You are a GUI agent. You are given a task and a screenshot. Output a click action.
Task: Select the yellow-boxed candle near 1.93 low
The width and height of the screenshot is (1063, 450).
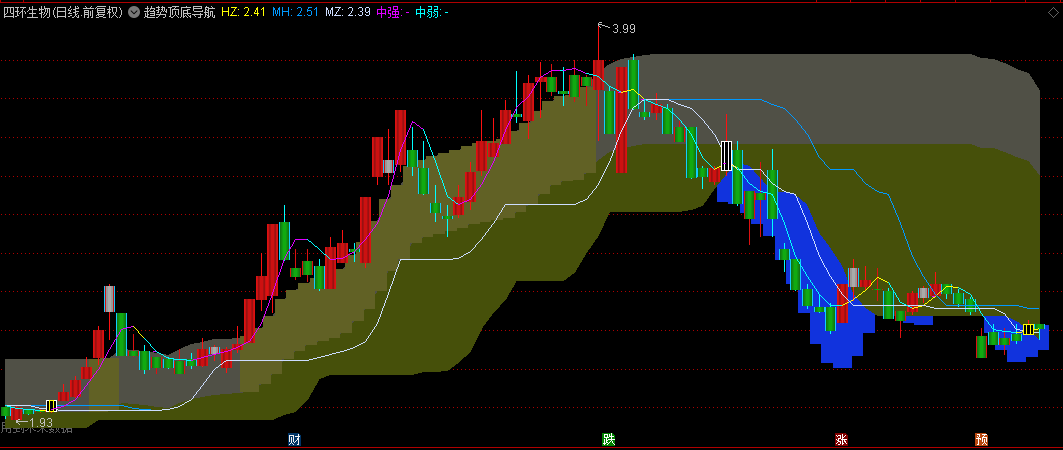52,406
